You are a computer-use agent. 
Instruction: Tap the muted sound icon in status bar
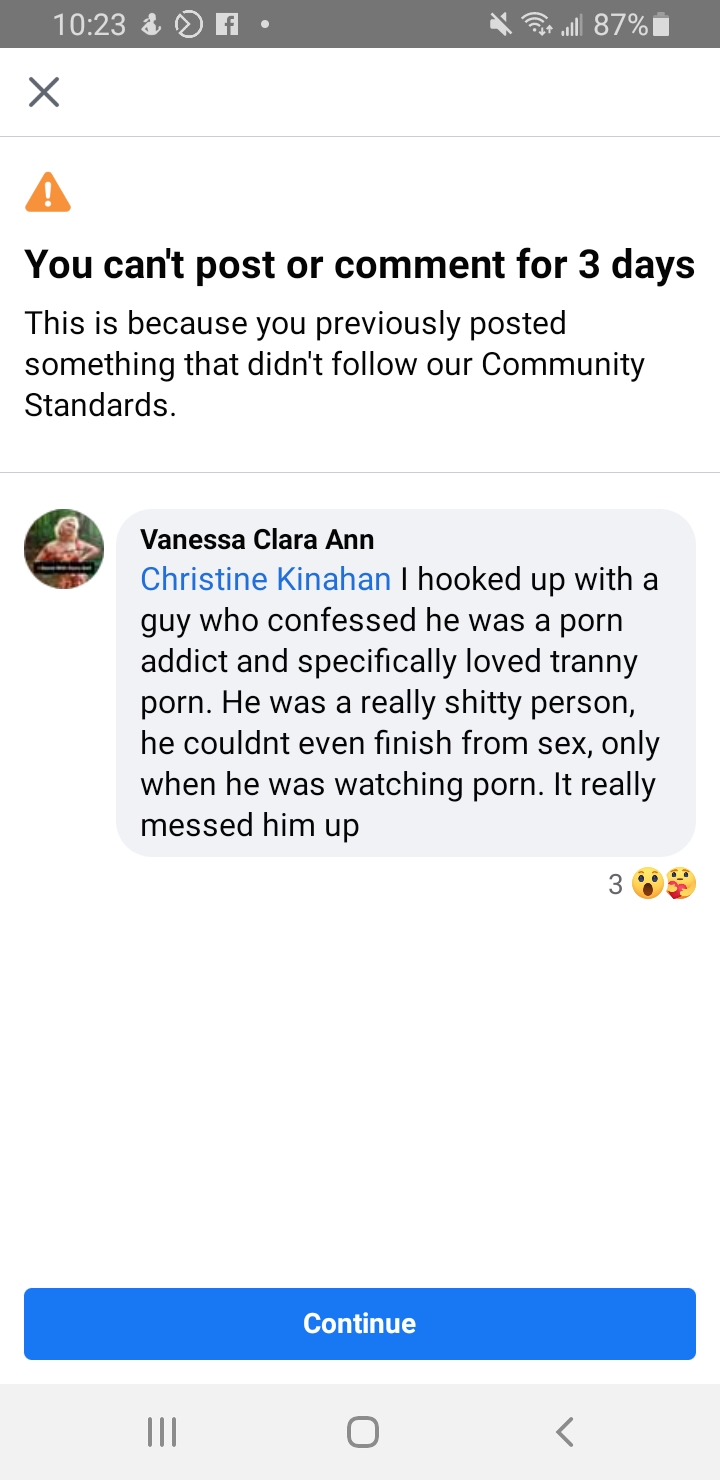pyautogui.click(x=500, y=25)
